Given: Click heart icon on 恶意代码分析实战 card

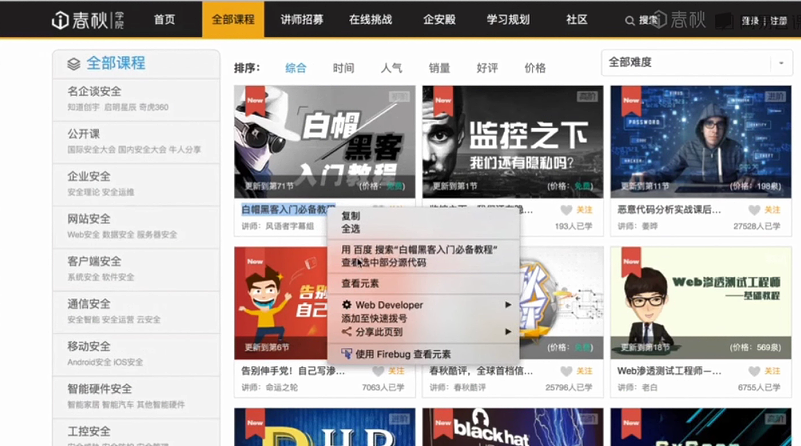Looking at the screenshot, I should (754, 210).
